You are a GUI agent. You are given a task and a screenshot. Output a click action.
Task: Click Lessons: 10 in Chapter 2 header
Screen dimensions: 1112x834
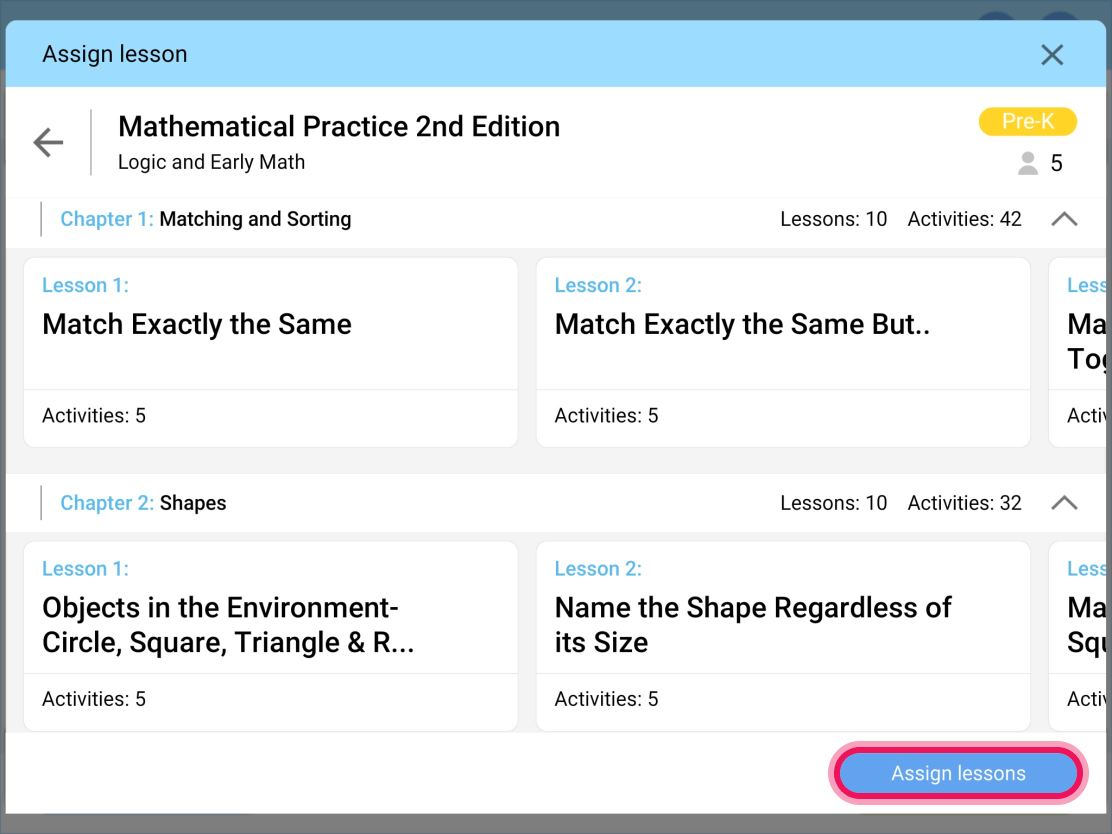pos(833,503)
